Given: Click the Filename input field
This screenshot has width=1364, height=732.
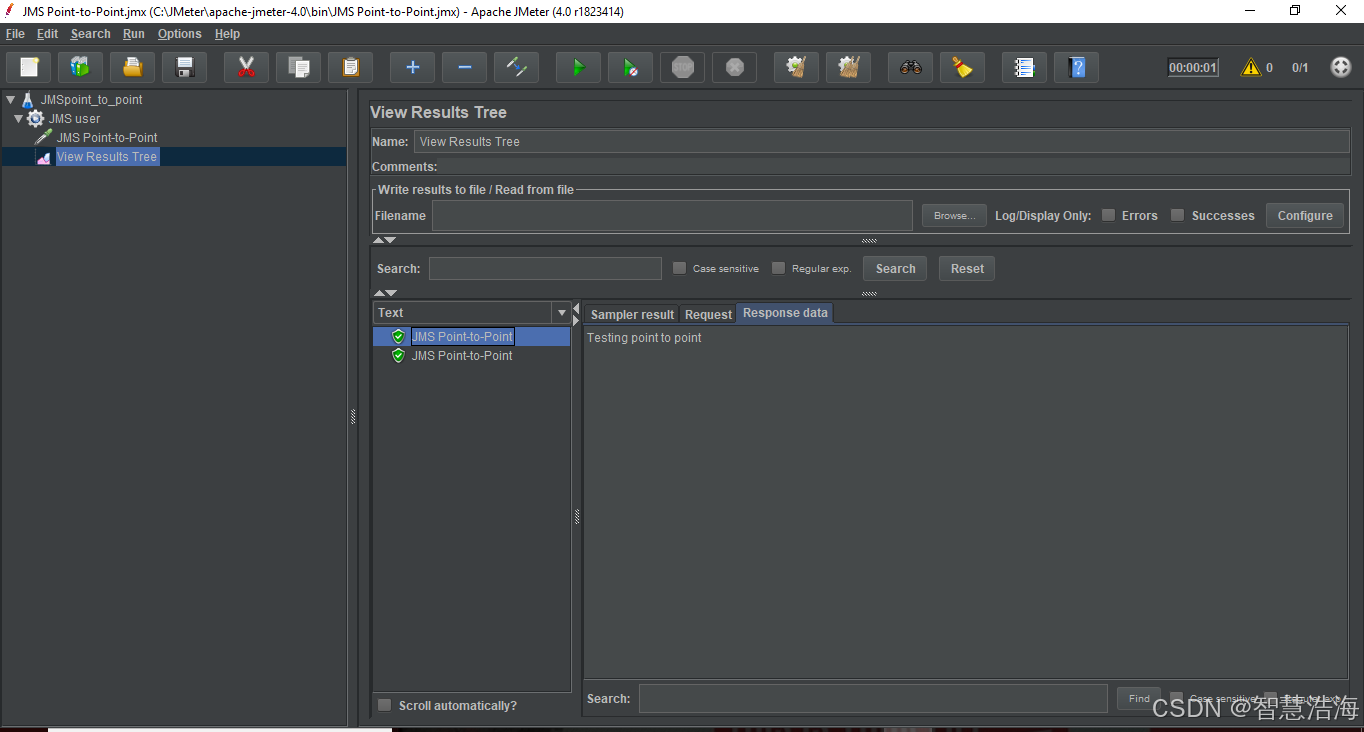Looking at the screenshot, I should [x=672, y=215].
